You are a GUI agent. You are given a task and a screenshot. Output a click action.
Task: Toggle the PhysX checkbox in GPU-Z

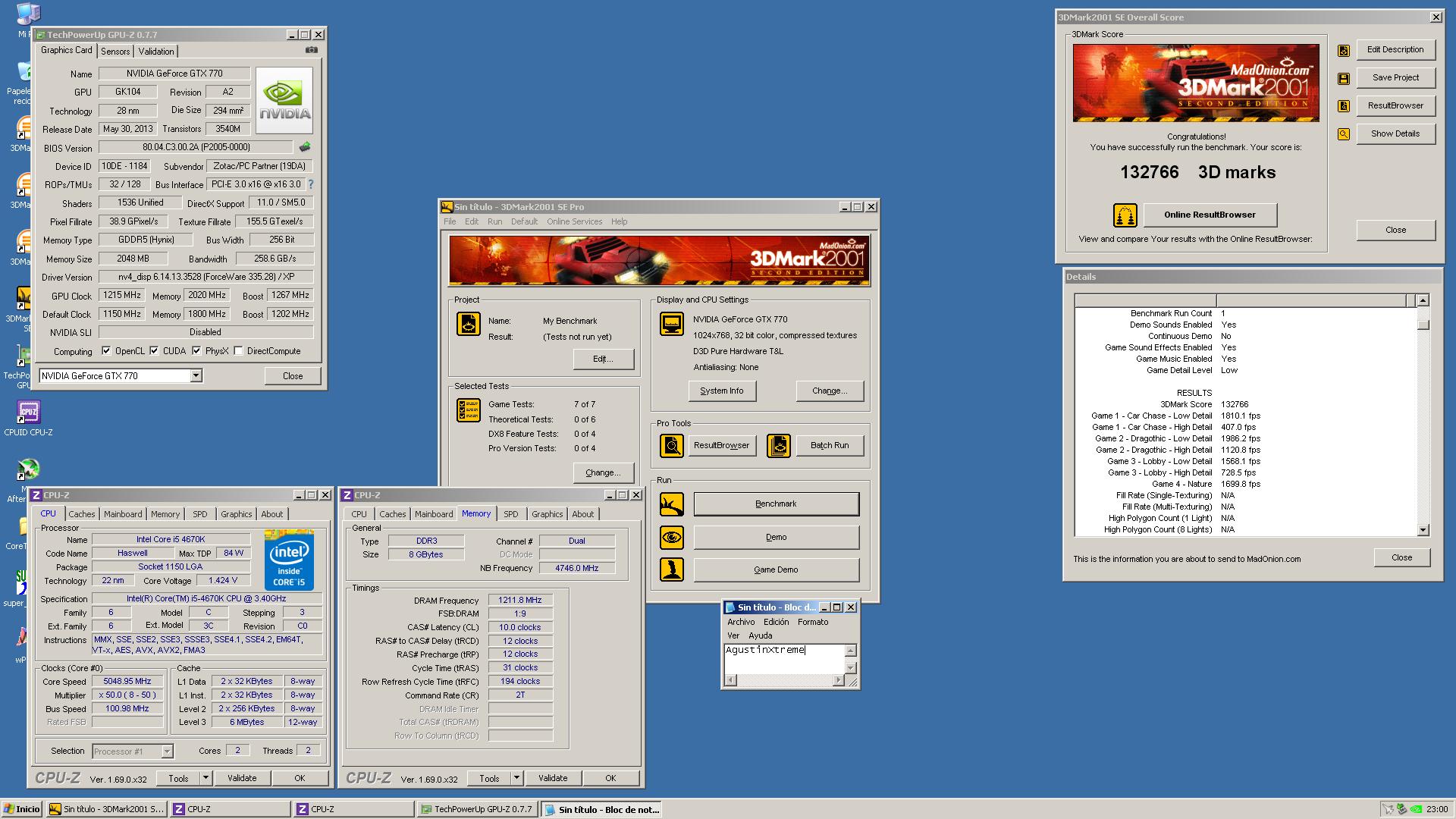pyautogui.click(x=196, y=351)
